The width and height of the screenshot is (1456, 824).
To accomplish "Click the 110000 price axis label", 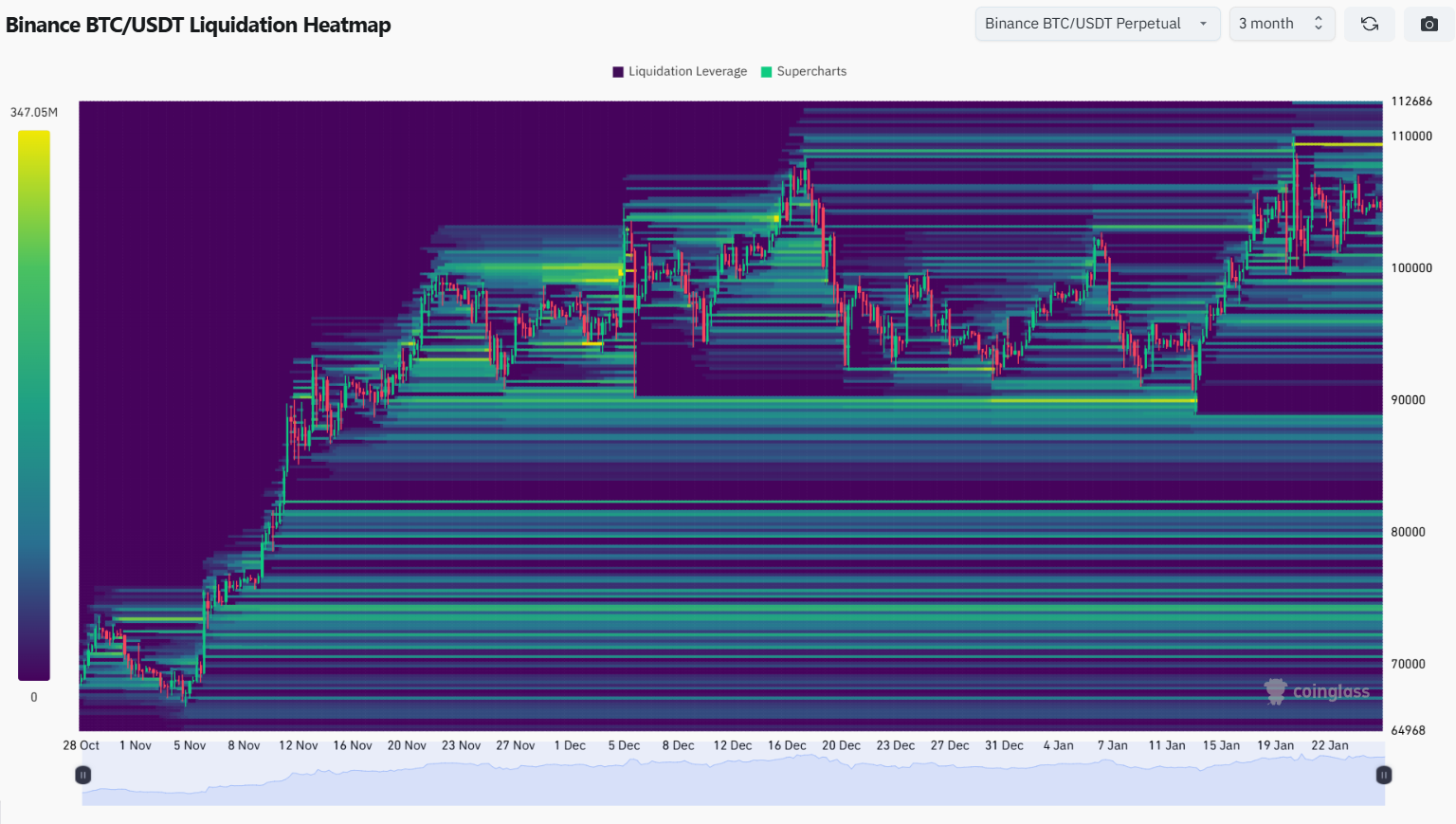I will pos(1411,137).
